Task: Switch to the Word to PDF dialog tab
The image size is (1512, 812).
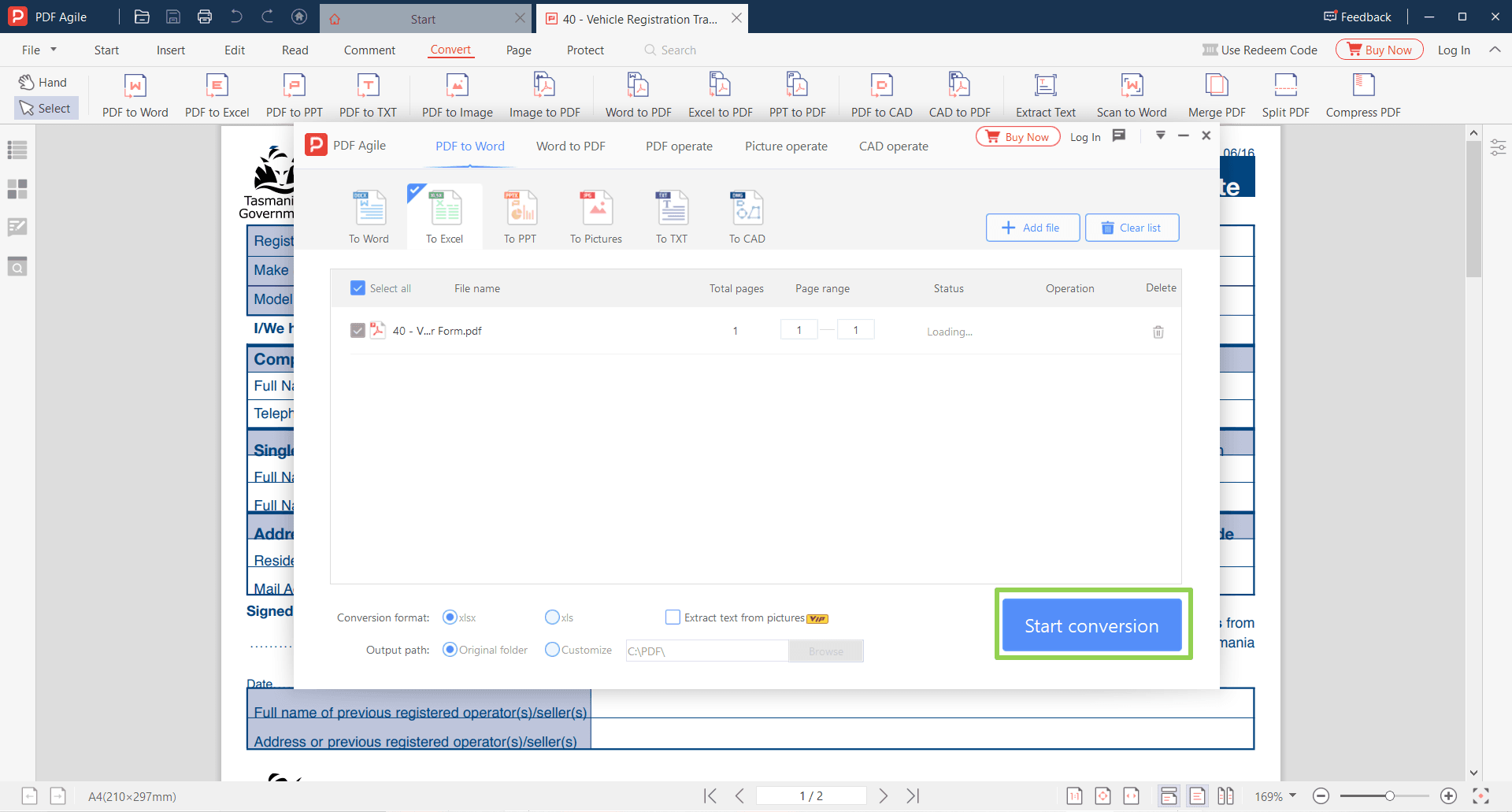Action: 570,146
